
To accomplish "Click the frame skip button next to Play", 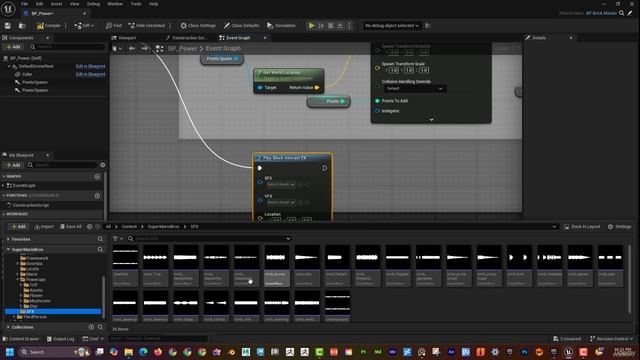I will click(321, 26).
